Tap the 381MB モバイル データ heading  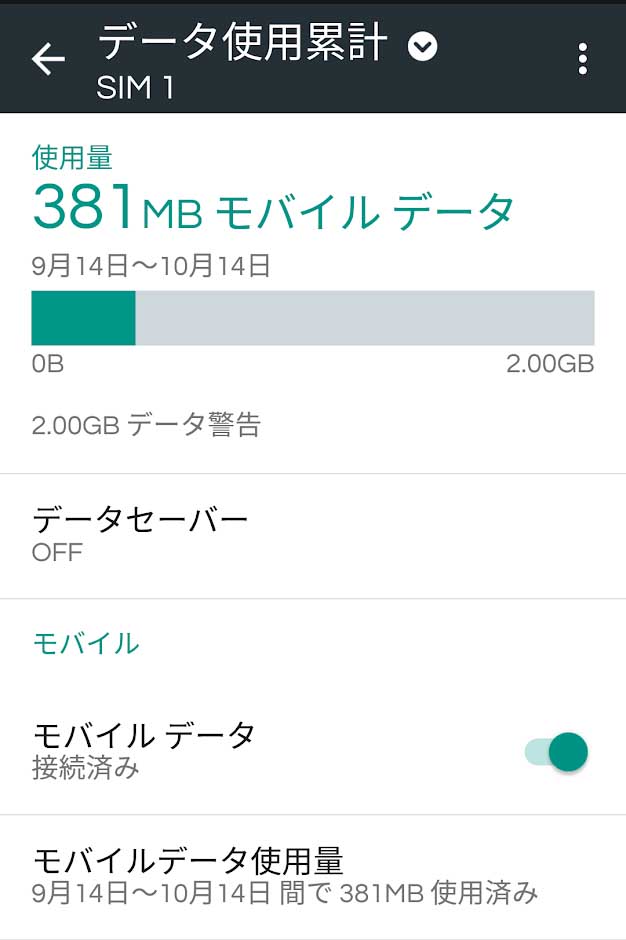pos(273,207)
